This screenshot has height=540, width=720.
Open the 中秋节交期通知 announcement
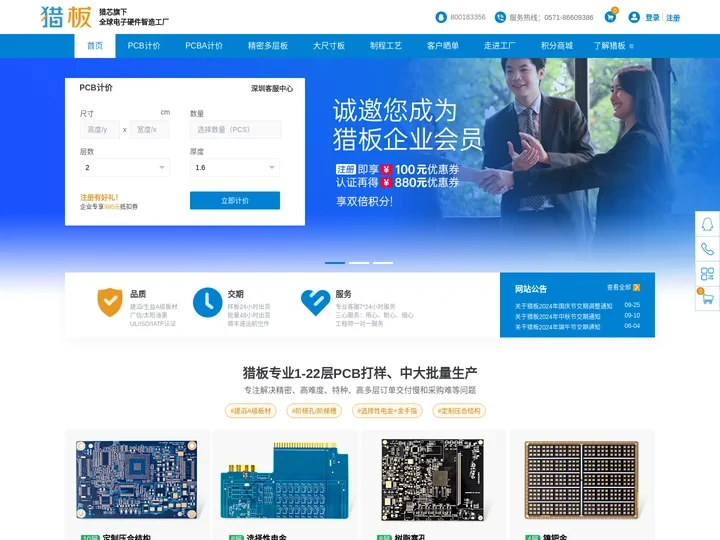tap(557, 316)
